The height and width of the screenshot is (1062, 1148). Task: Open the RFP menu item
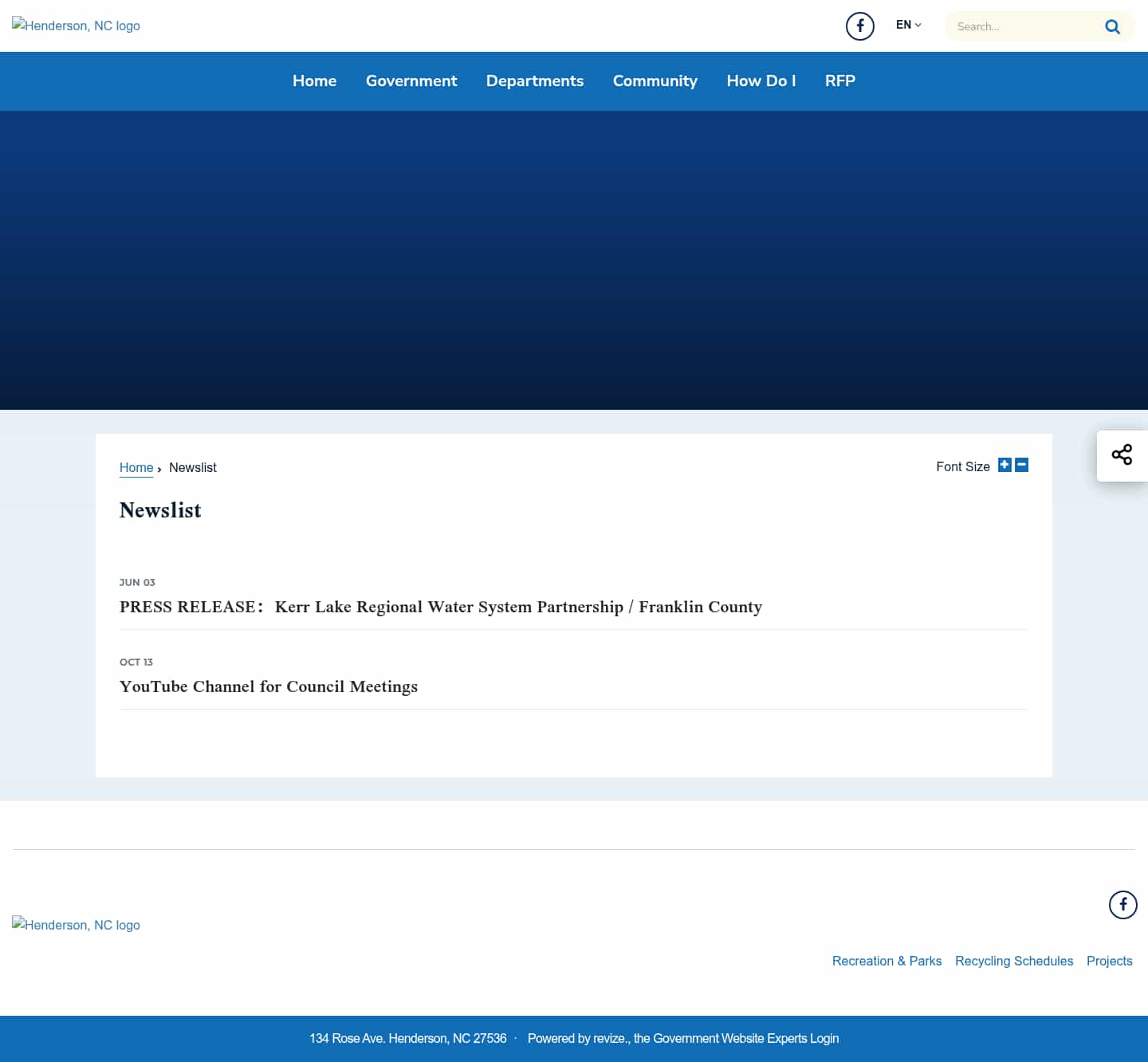[x=840, y=81]
